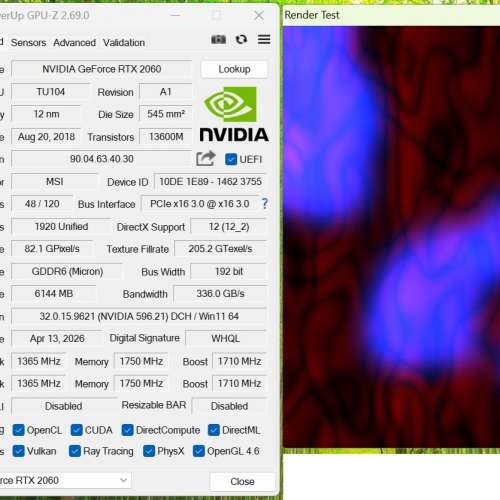Click the Close button
The height and width of the screenshot is (500, 500).
242,481
